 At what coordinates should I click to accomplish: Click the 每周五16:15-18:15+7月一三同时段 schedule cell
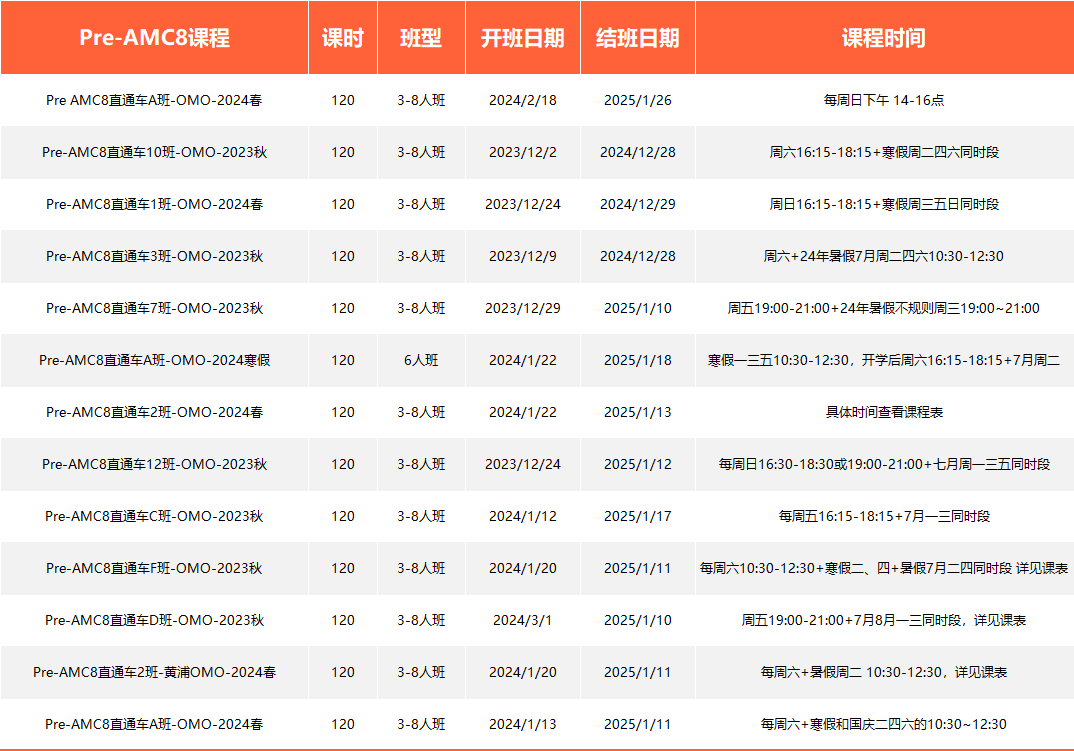(883, 516)
